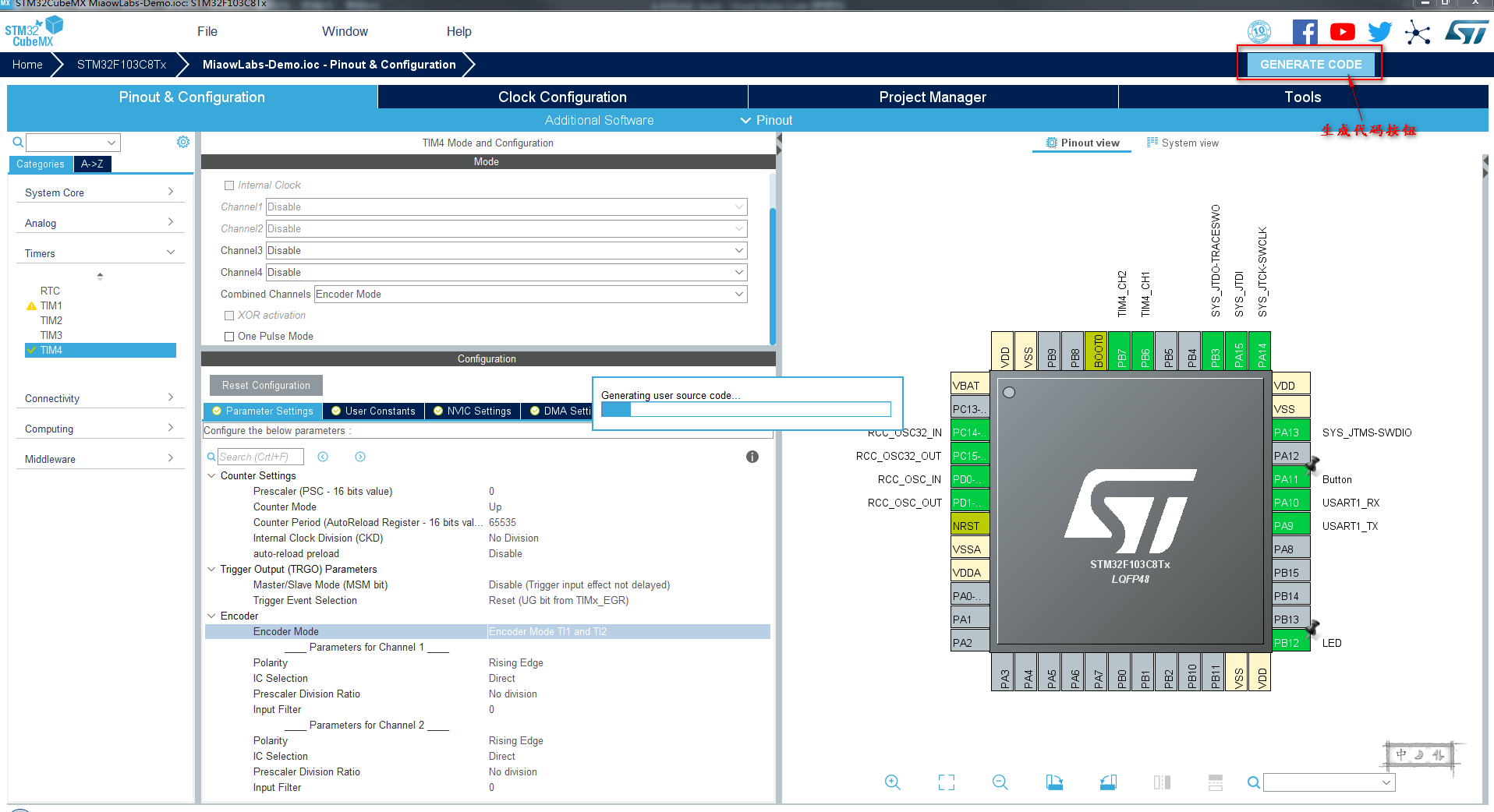Expand the Middleware category
Image resolution: width=1494 pixels, height=812 pixels.
click(x=100, y=459)
